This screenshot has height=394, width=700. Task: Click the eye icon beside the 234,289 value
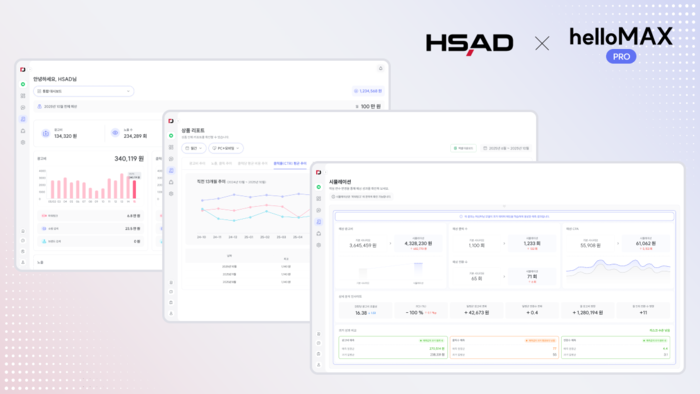(115, 133)
